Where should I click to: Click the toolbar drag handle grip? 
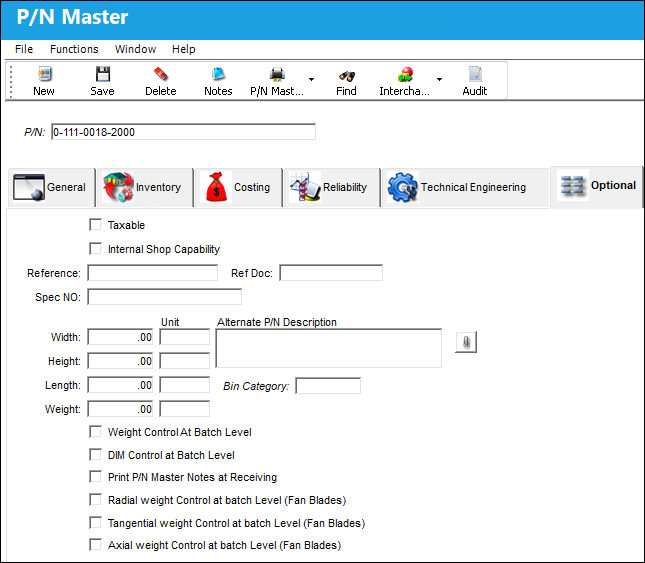point(11,81)
